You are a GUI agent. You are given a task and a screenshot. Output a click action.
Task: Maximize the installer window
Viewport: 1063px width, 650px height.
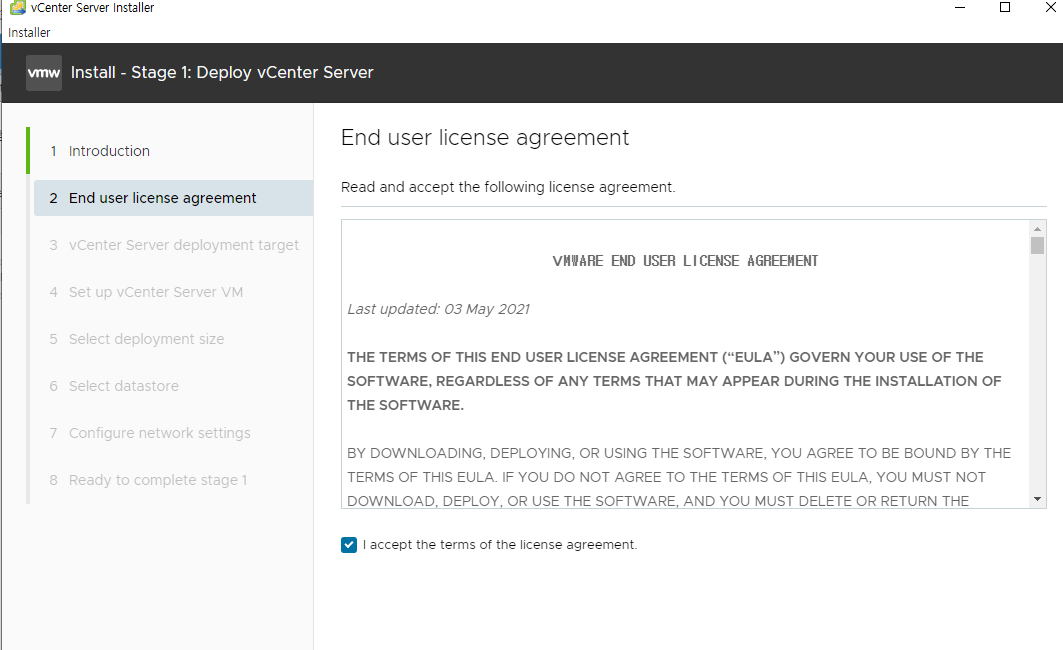pos(1005,7)
